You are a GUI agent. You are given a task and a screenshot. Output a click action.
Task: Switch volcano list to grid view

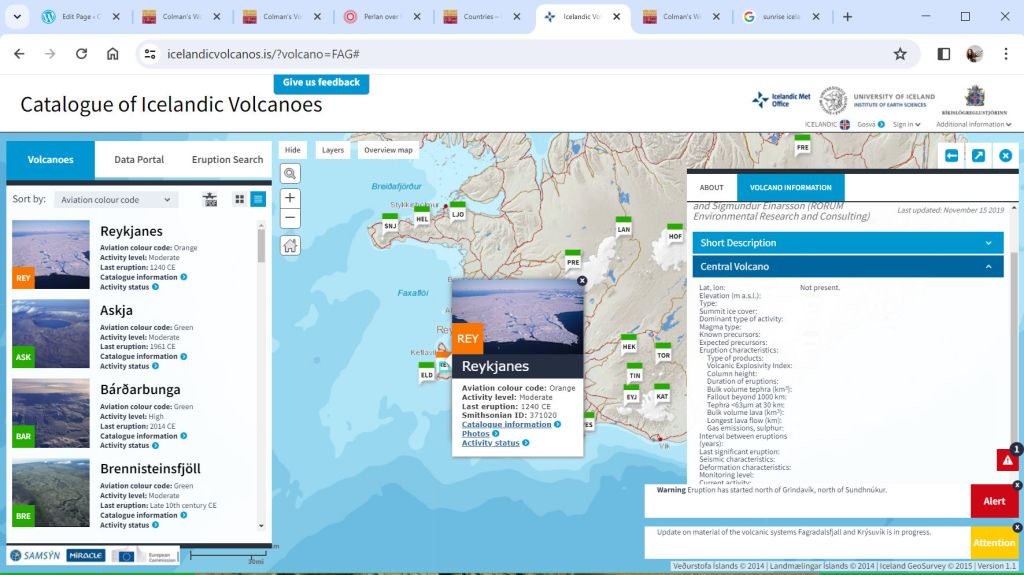239,200
